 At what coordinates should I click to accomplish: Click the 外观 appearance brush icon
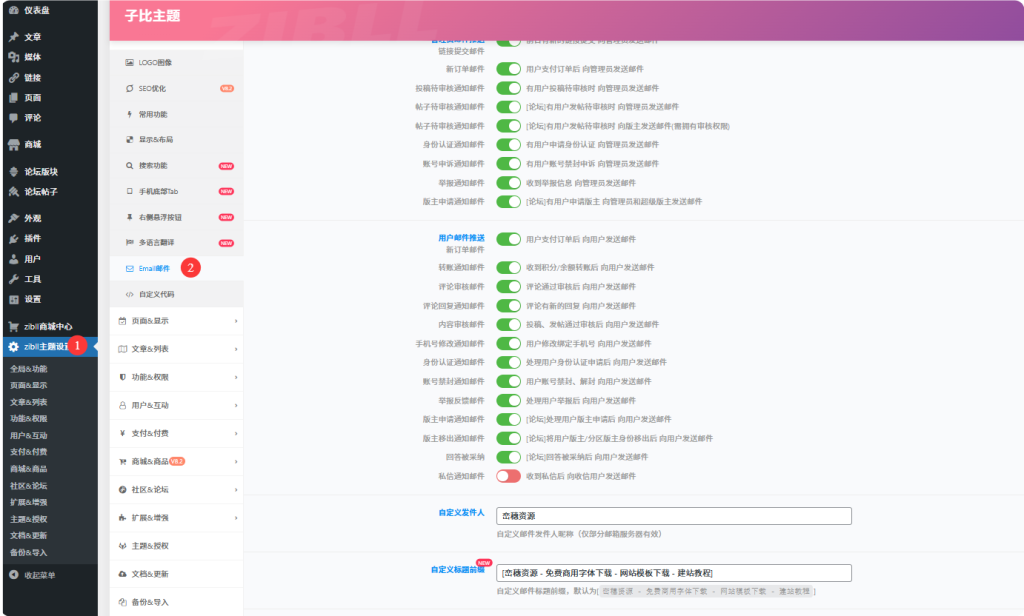(x=14, y=218)
